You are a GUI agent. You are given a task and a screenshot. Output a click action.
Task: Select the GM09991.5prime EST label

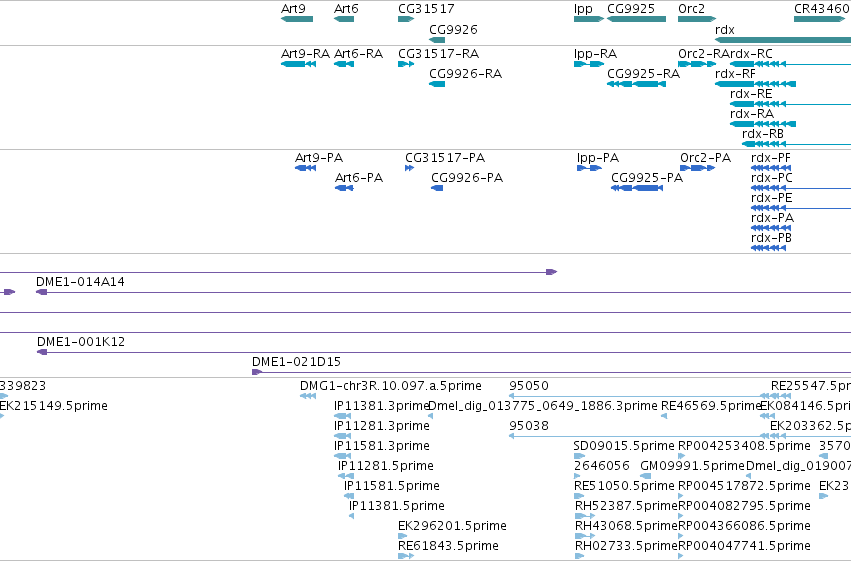pos(693,466)
